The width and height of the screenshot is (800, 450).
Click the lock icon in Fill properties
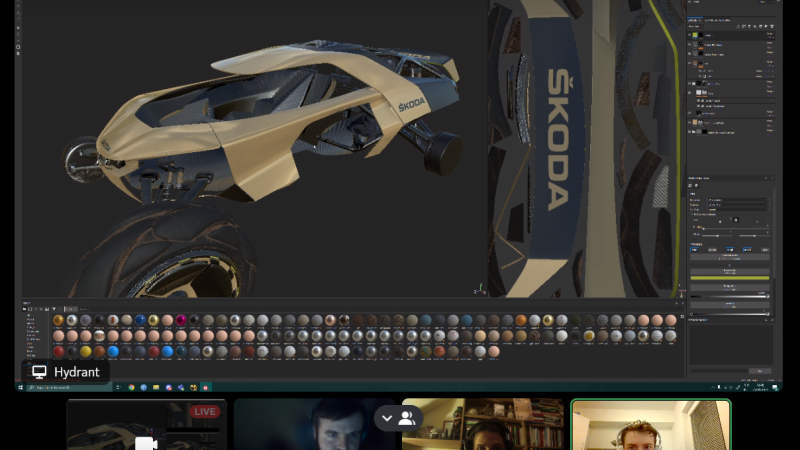coord(736,219)
